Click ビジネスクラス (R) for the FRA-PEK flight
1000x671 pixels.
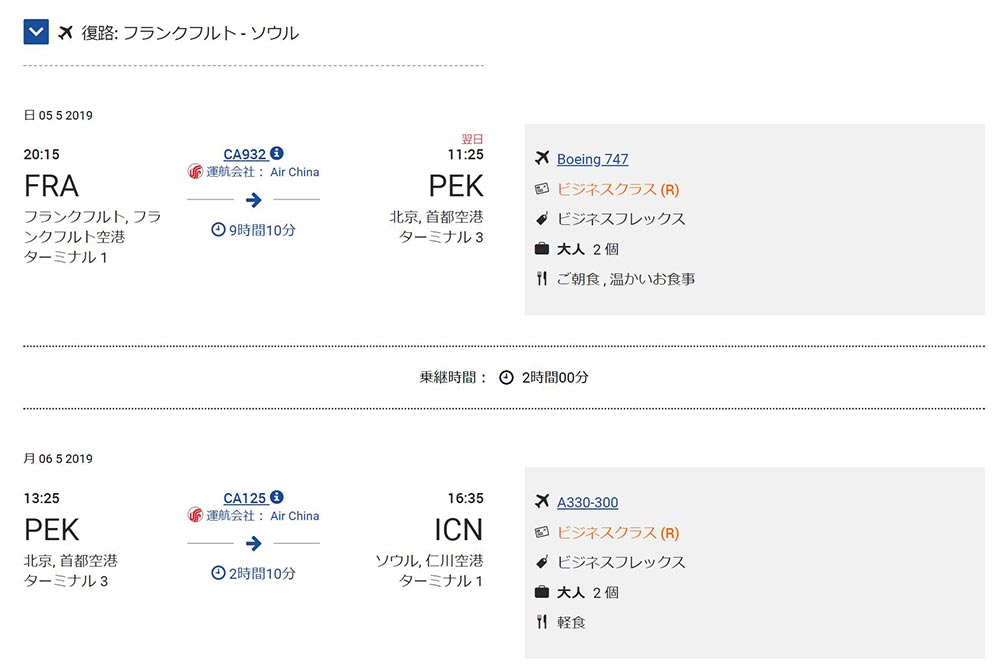coord(617,189)
